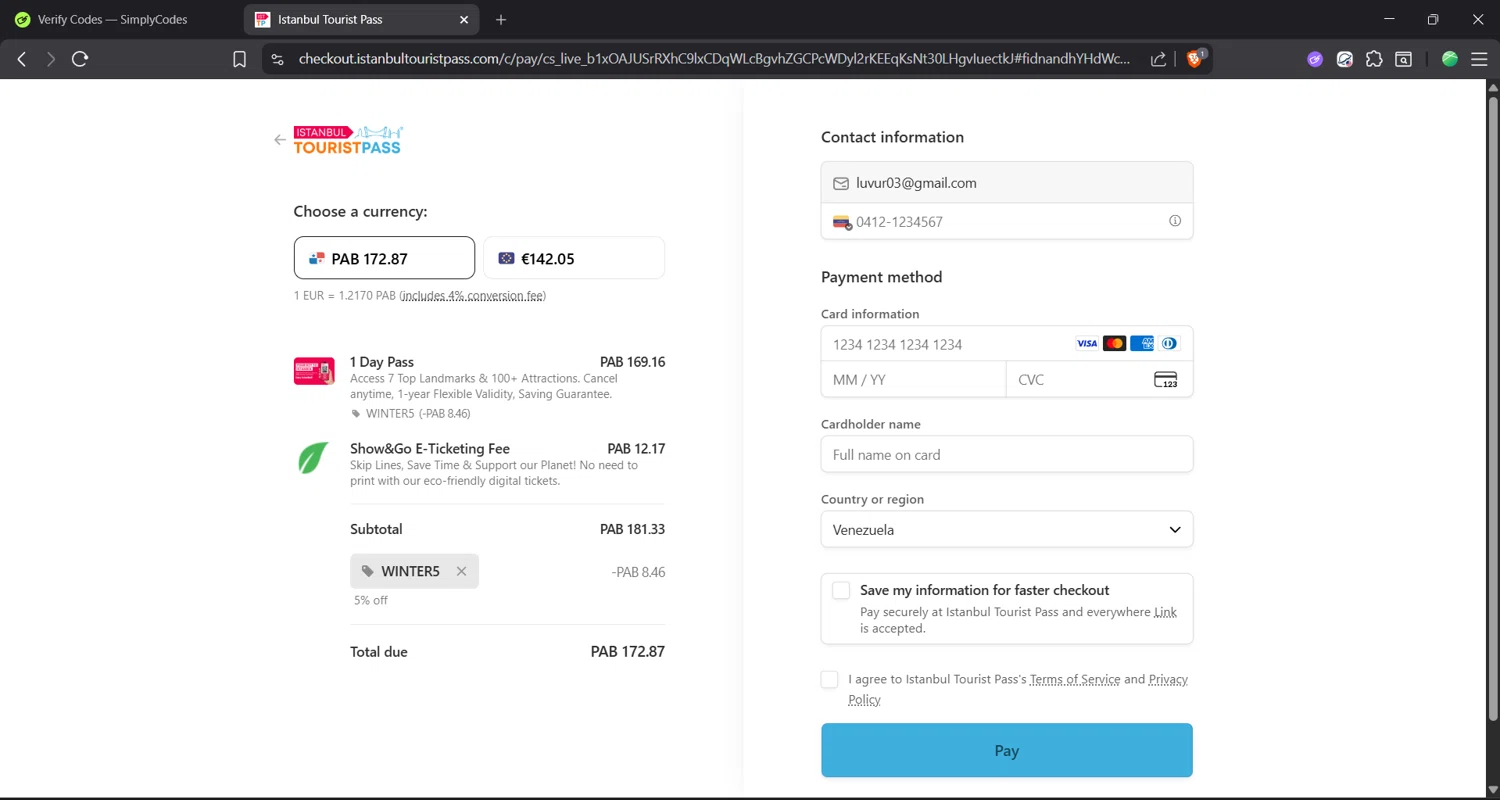
Task: Click the Show&Go E-Ticketing Fee title
Action: point(430,449)
